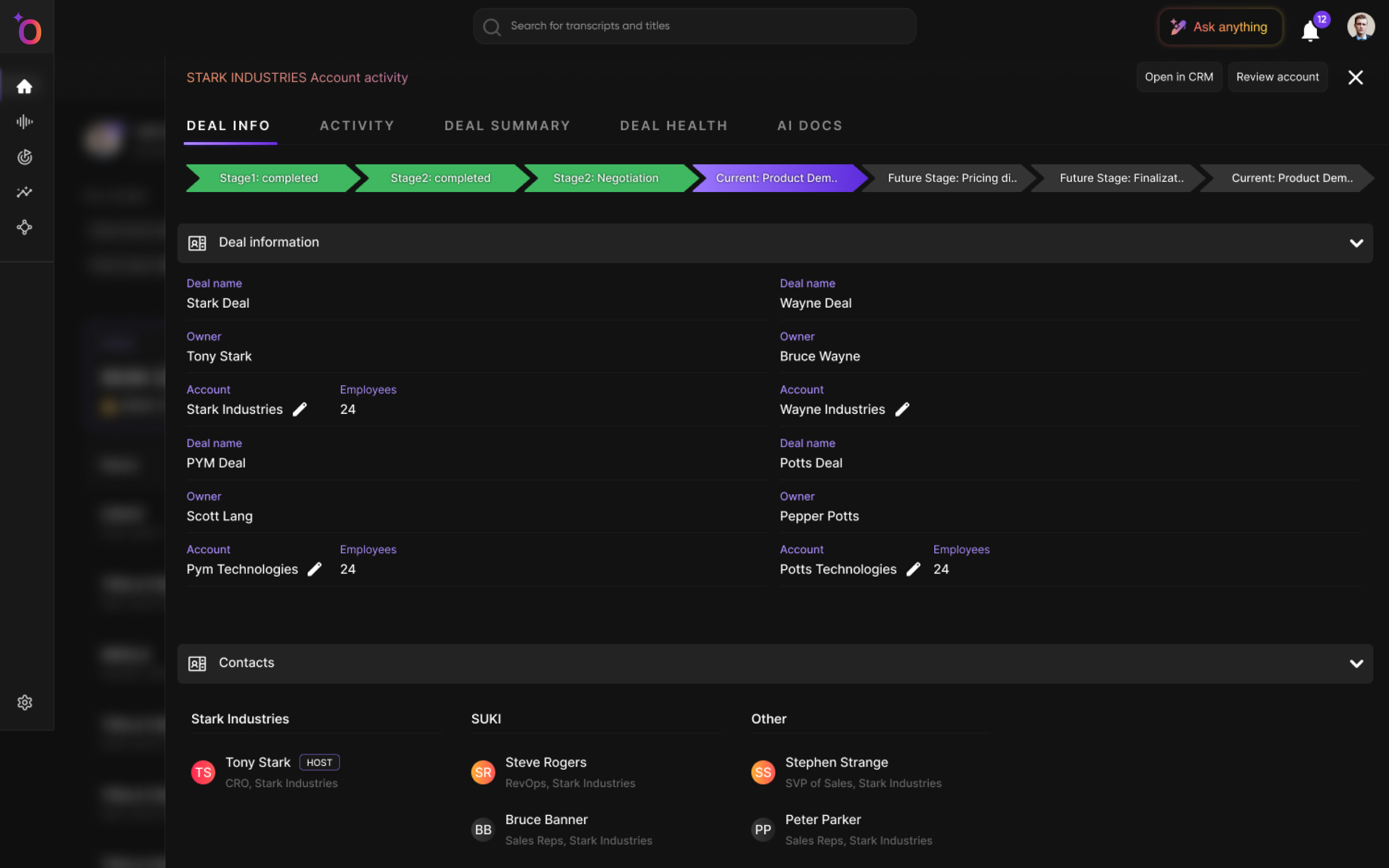Image resolution: width=1389 pixels, height=868 pixels.
Task: Open the transcripts/recordings sidebar icon
Action: coord(24,121)
